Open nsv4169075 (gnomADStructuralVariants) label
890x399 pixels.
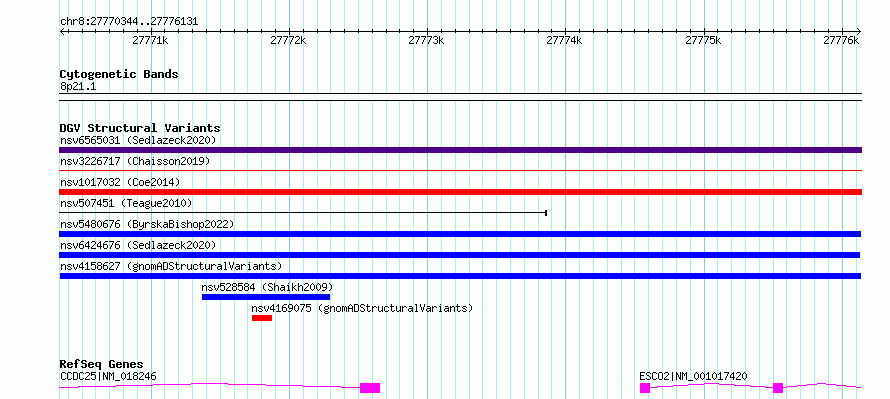pyautogui.click(x=362, y=308)
